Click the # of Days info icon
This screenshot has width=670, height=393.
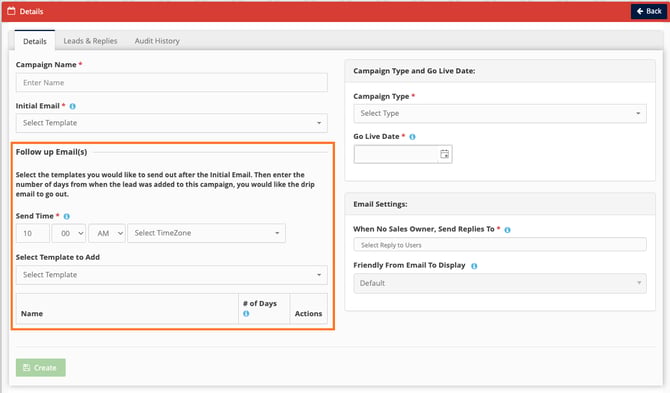(246, 314)
